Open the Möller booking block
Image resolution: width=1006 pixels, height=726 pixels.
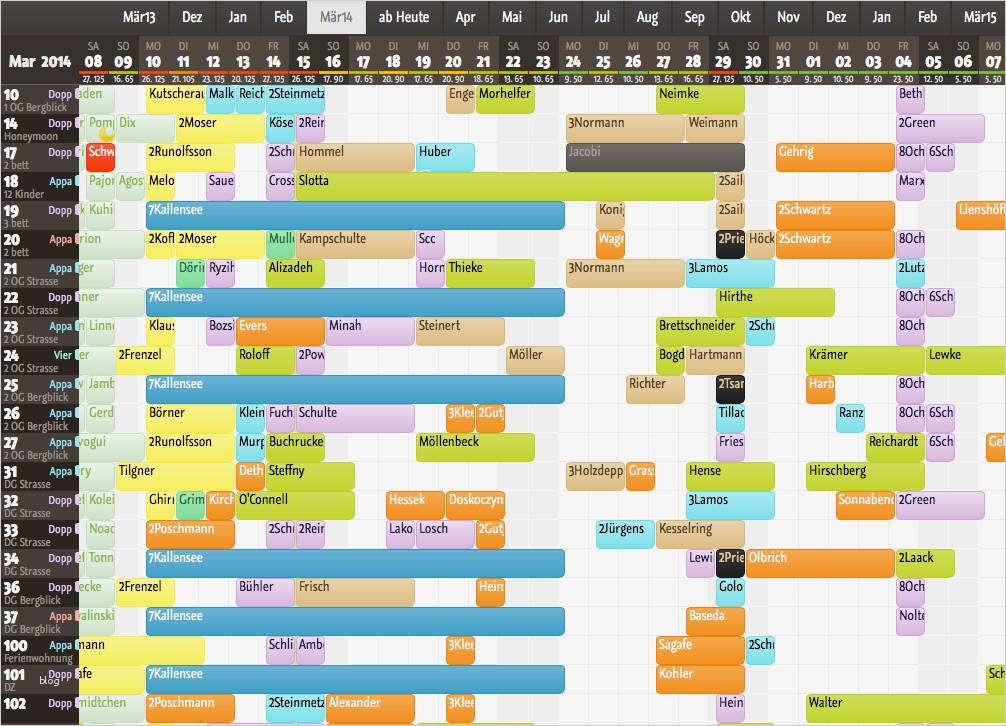coord(535,360)
